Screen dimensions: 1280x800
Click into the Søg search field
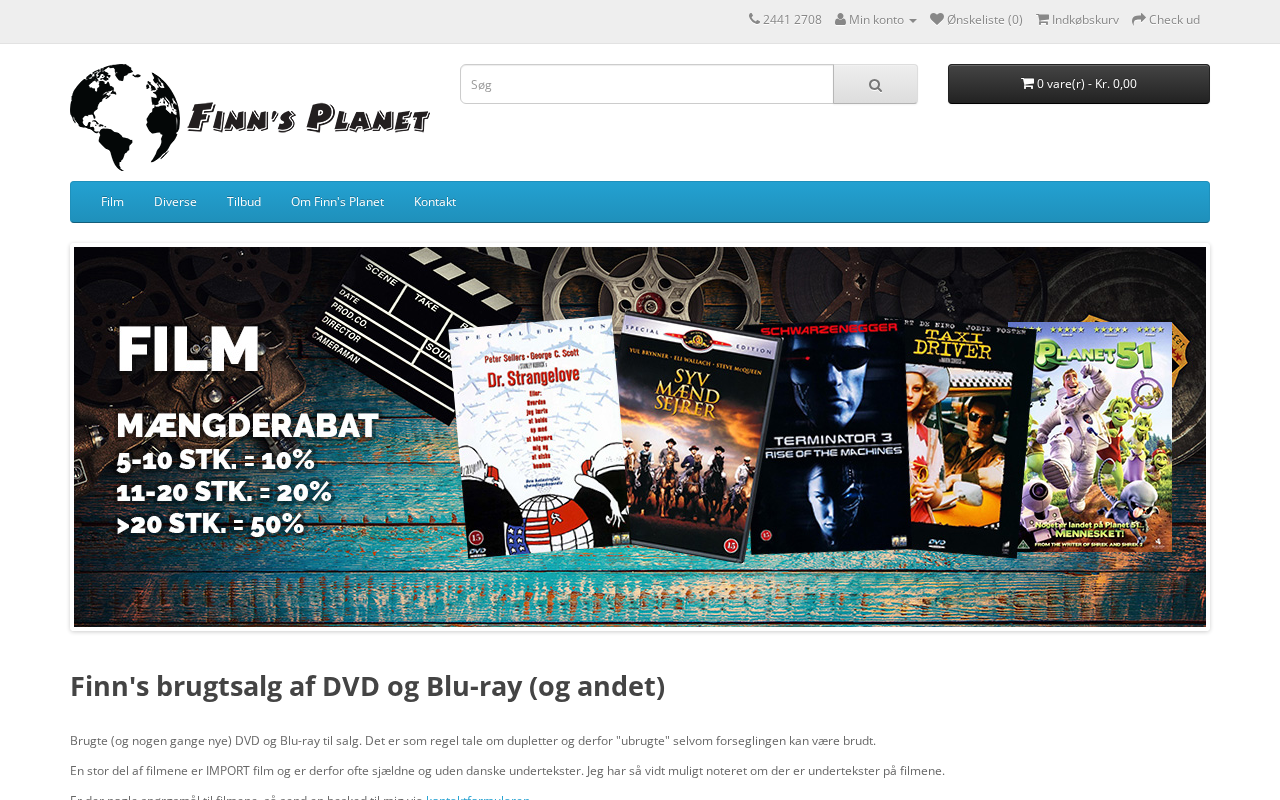[x=647, y=84]
